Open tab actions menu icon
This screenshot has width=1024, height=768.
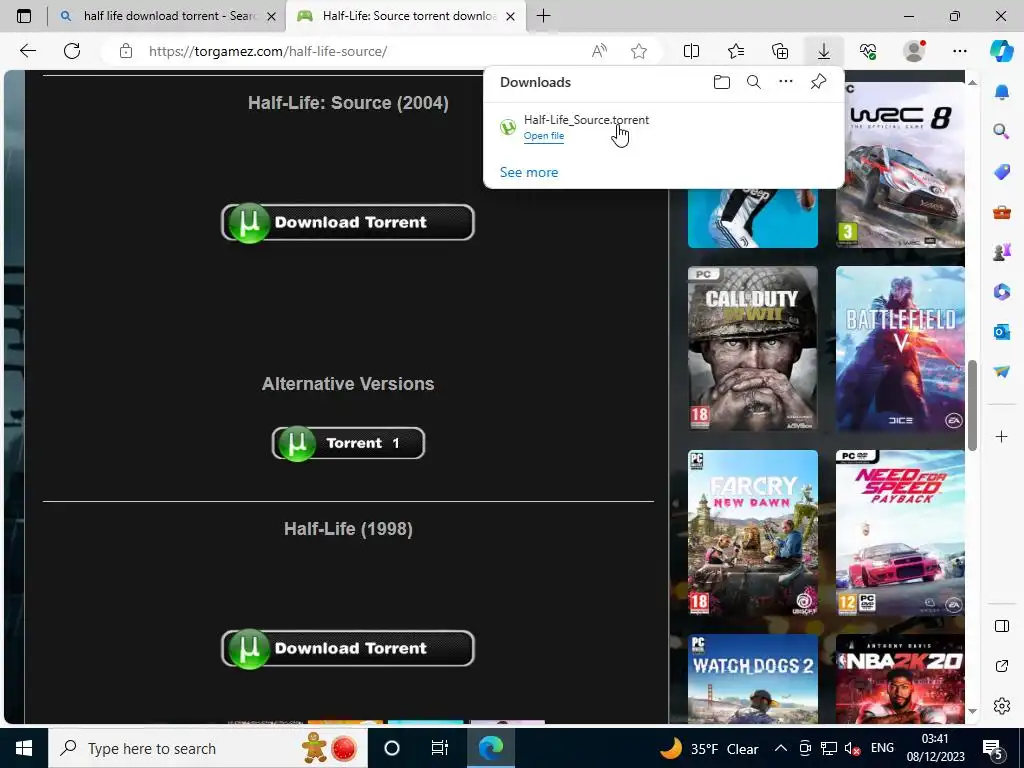click(x=24, y=16)
